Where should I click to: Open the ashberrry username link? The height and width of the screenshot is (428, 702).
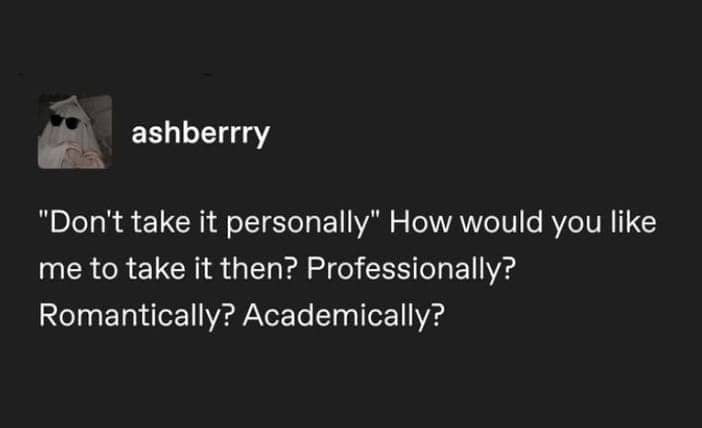pyautogui.click(x=201, y=133)
